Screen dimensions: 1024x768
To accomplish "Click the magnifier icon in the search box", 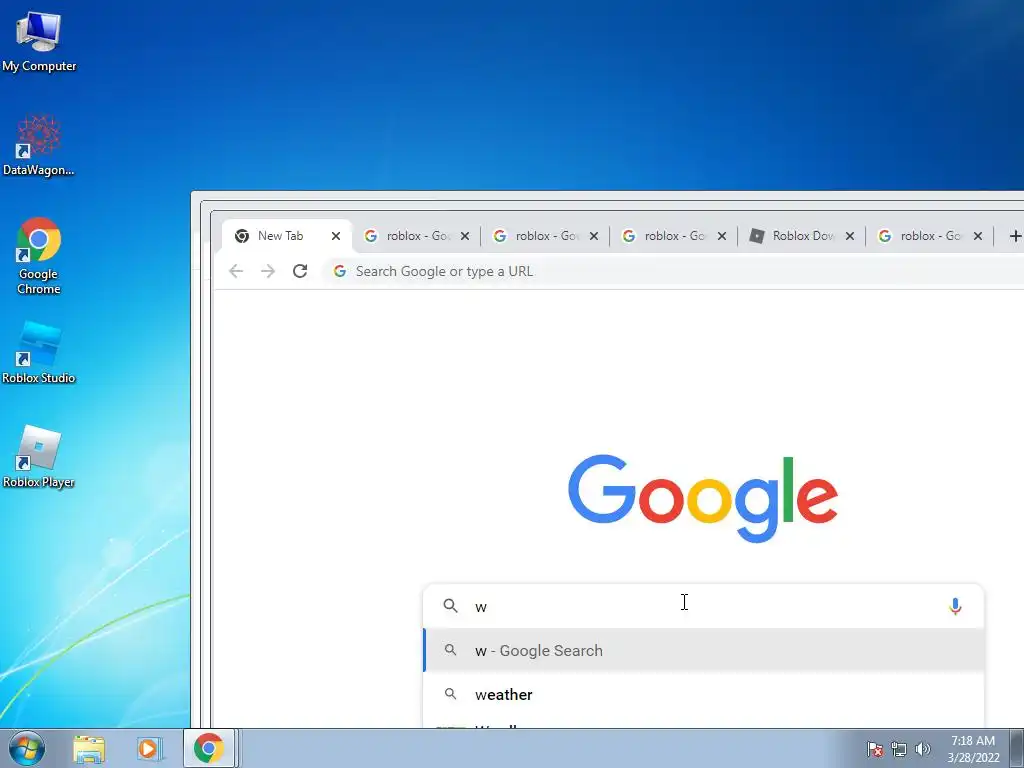I will 451,606.
